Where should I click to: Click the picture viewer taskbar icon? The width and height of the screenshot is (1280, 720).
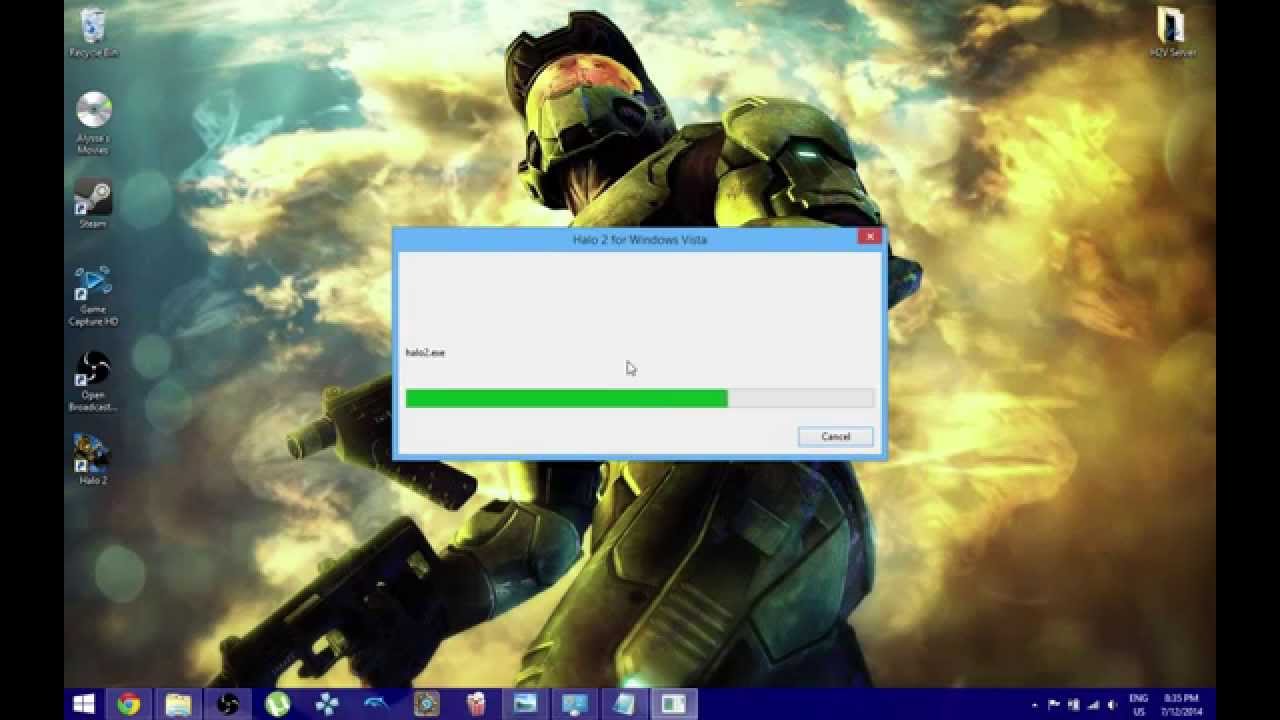pos(525,704)
